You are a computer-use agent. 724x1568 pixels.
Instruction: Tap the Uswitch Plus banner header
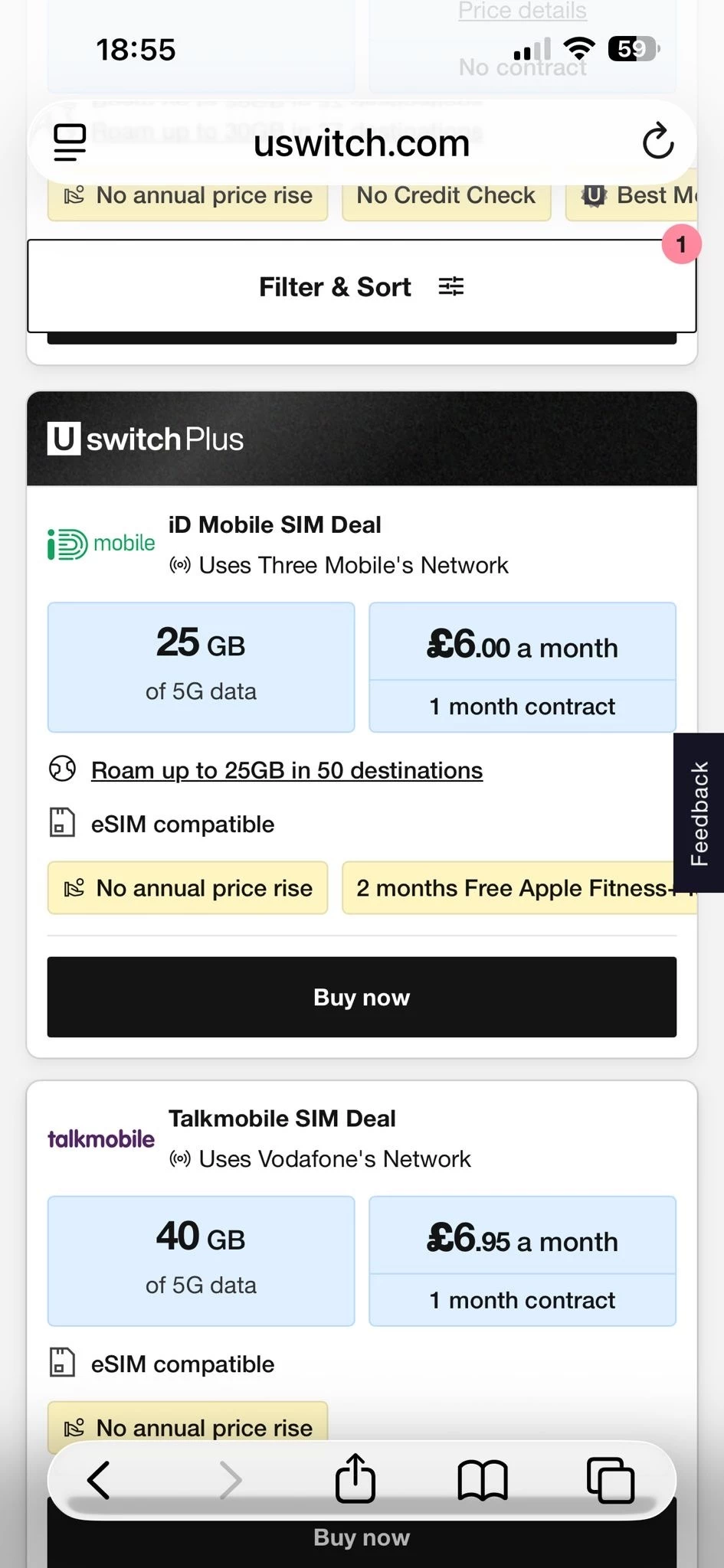pos(362,439)
